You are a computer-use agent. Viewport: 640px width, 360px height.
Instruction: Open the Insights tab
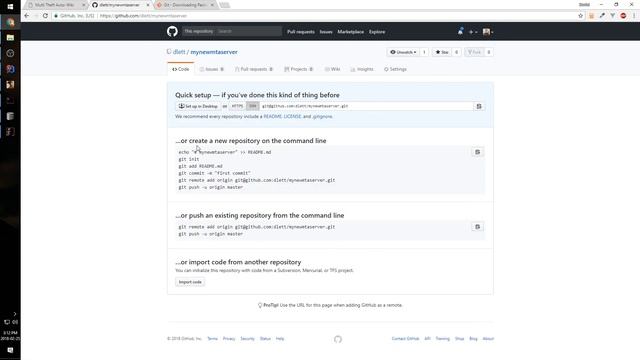(x=362, y=69)
